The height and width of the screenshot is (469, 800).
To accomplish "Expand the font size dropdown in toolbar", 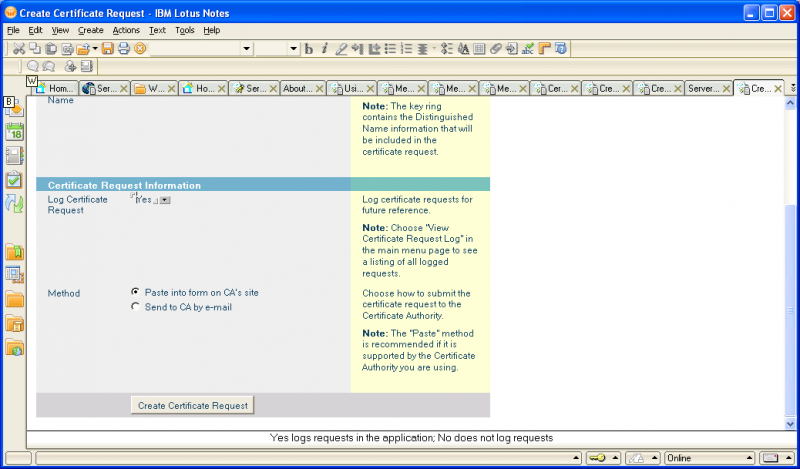I will pyautogui.click(x=293, y=48).
